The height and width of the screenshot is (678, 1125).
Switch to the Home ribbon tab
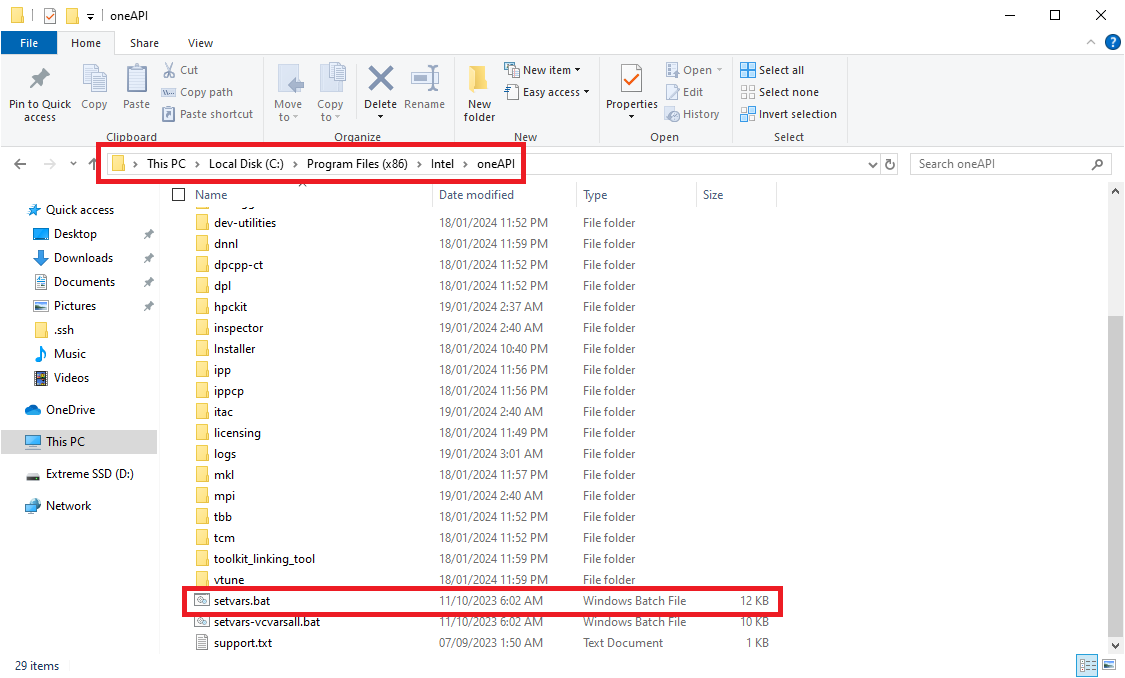pos(86,43)
